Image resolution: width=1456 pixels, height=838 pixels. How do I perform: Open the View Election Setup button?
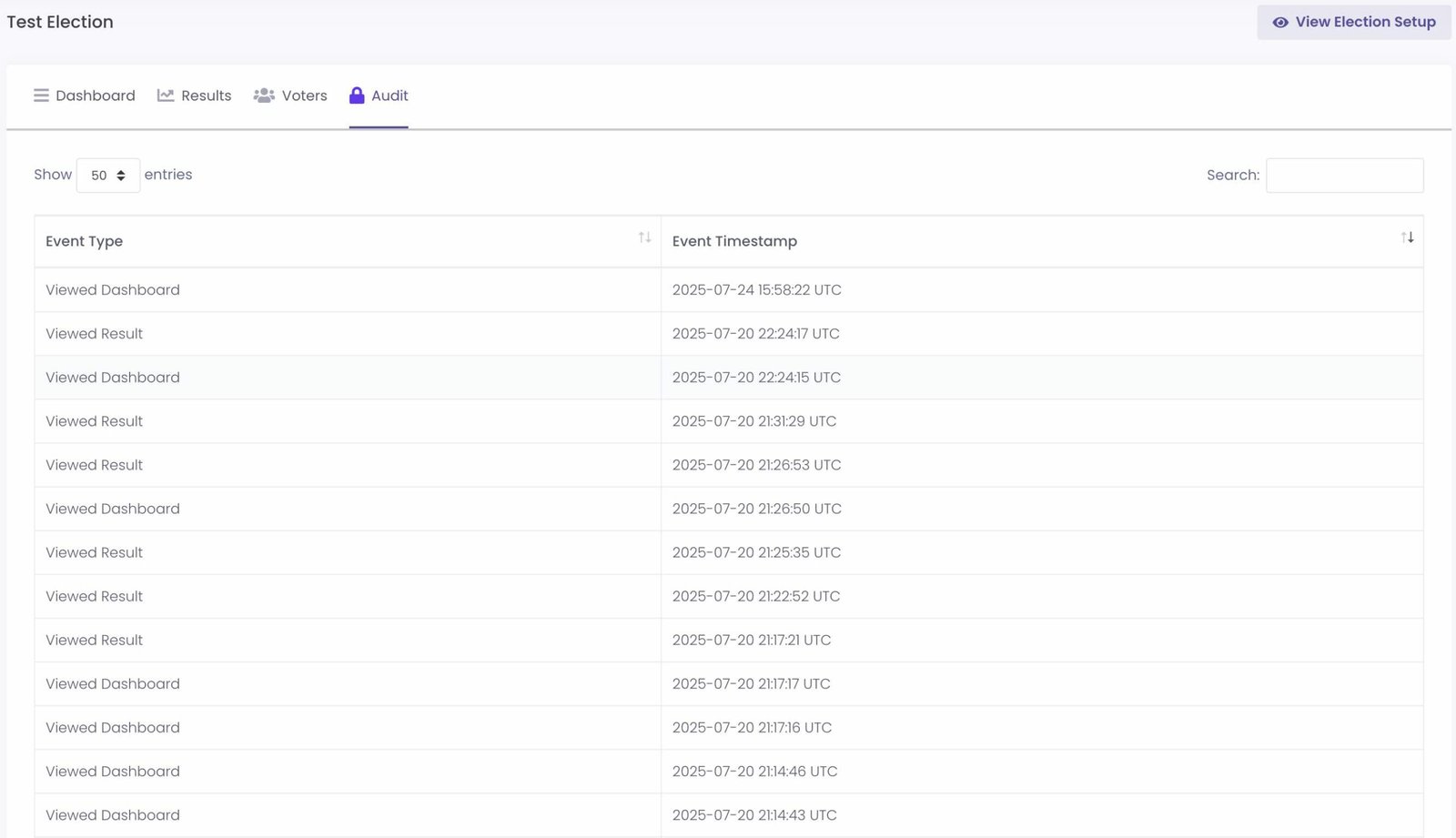click(1354, 23)
